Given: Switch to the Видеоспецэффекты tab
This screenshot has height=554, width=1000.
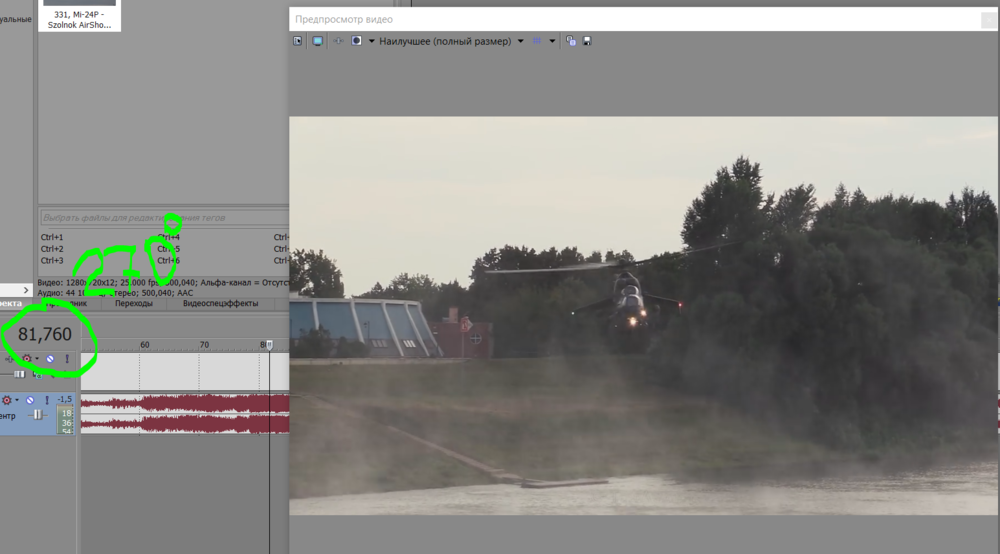Looking at the screenshot, I should pos(221,303).
